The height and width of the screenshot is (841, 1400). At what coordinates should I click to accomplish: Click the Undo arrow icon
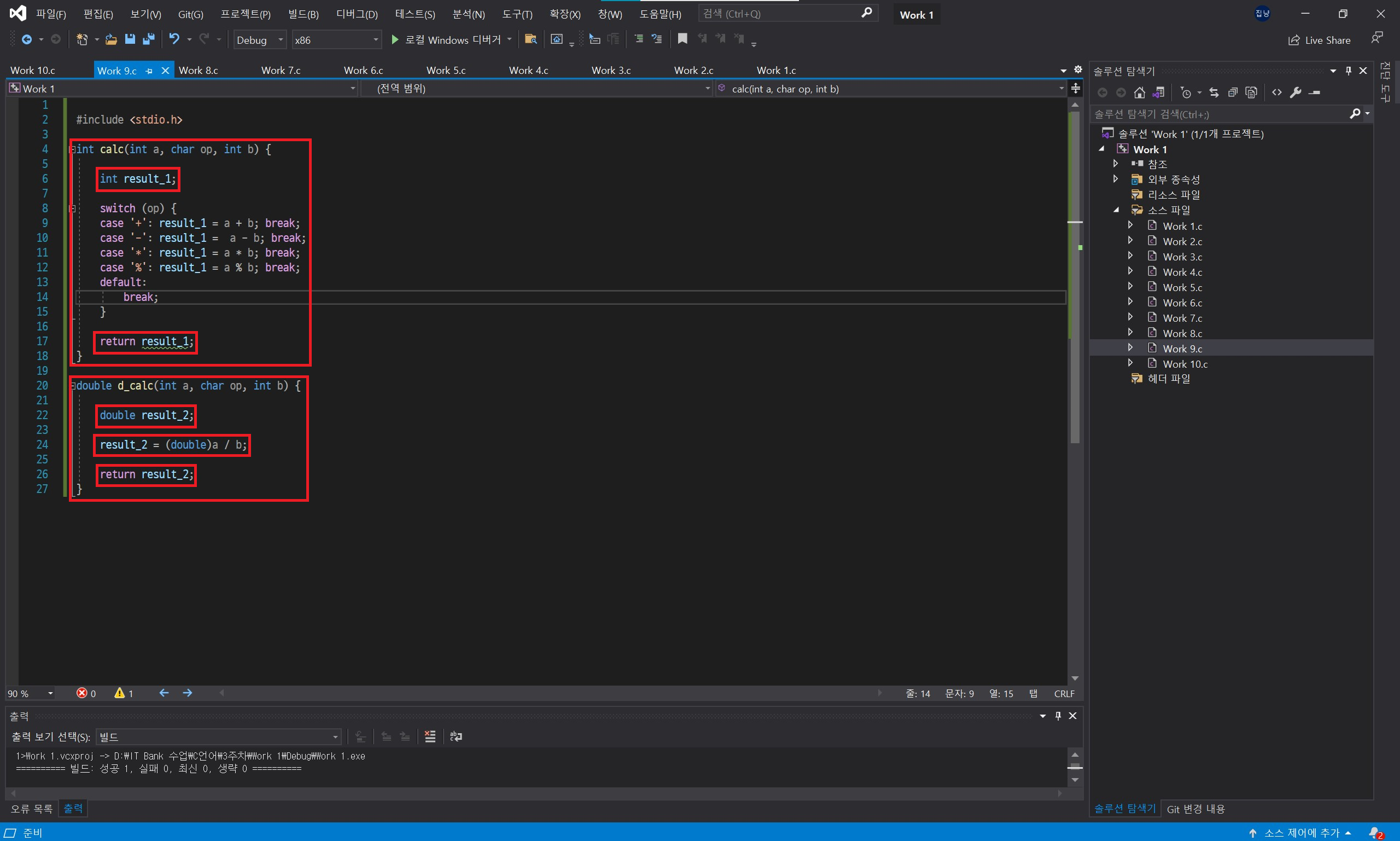[x=174, y=39]
